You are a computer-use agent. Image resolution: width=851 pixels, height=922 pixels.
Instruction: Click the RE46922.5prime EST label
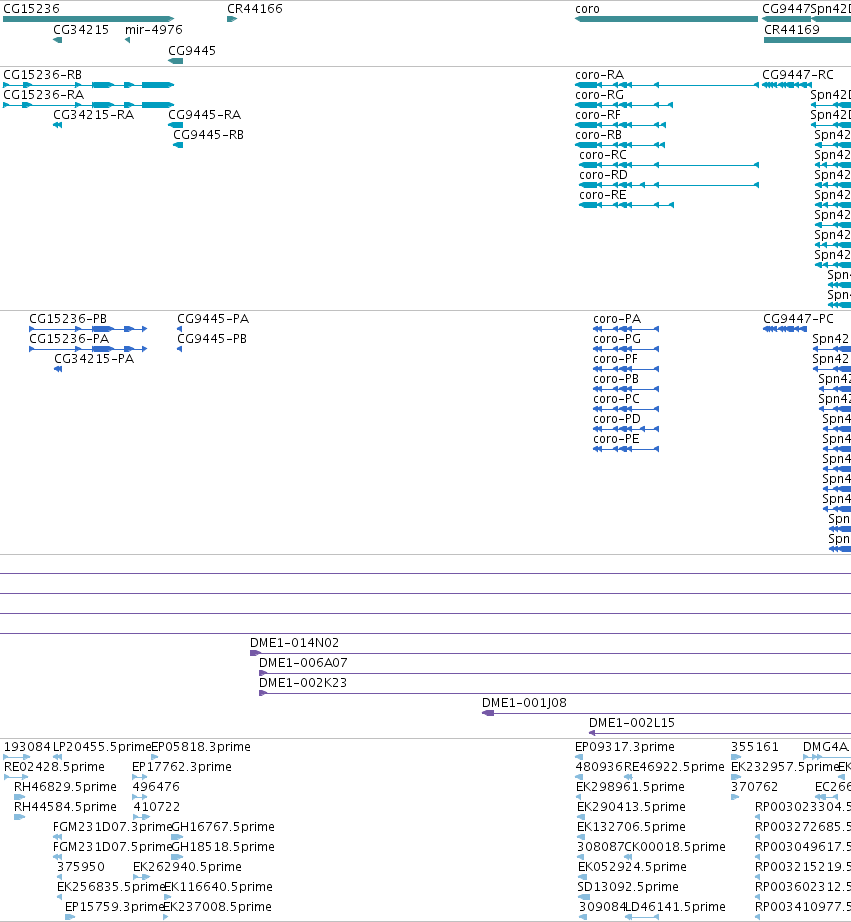tap(674, 767)
